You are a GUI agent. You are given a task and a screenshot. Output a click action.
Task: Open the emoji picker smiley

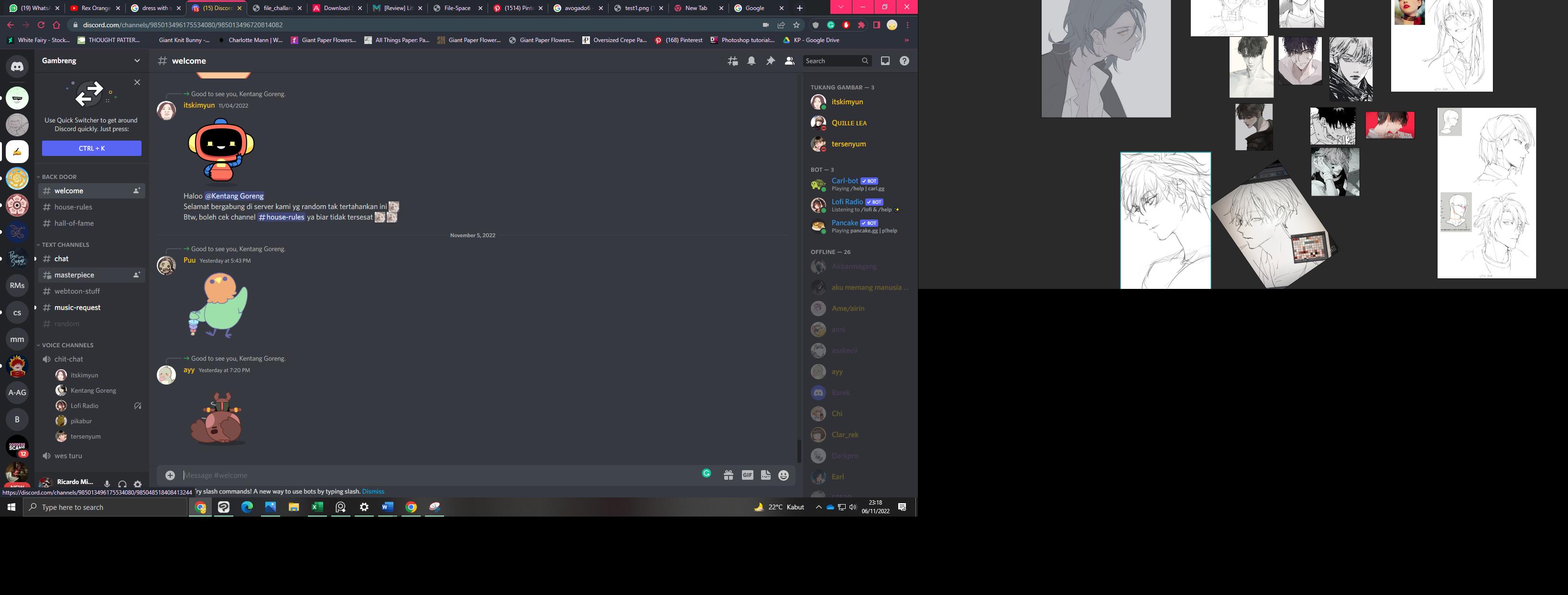784,475
